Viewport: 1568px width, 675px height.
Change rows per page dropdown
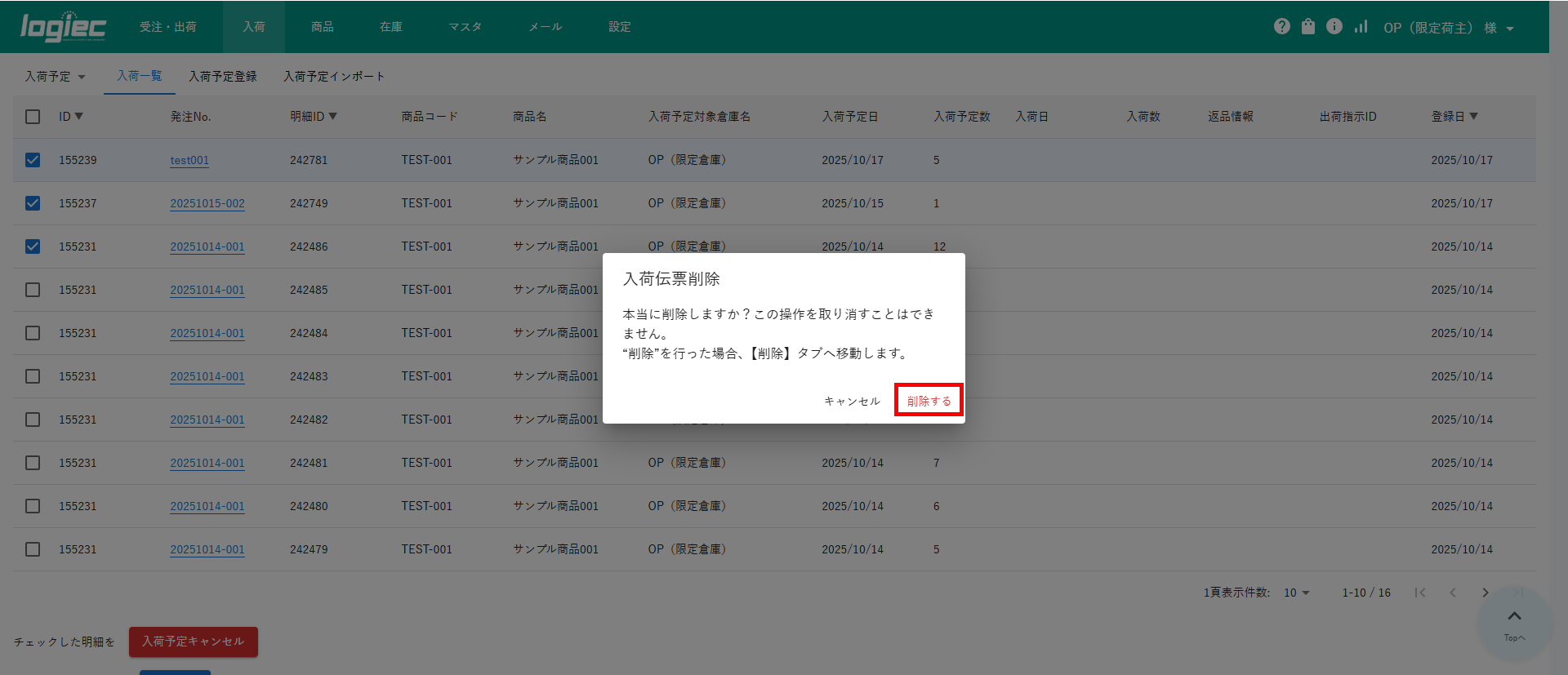pyautogui.click(x=1296, y=593)
